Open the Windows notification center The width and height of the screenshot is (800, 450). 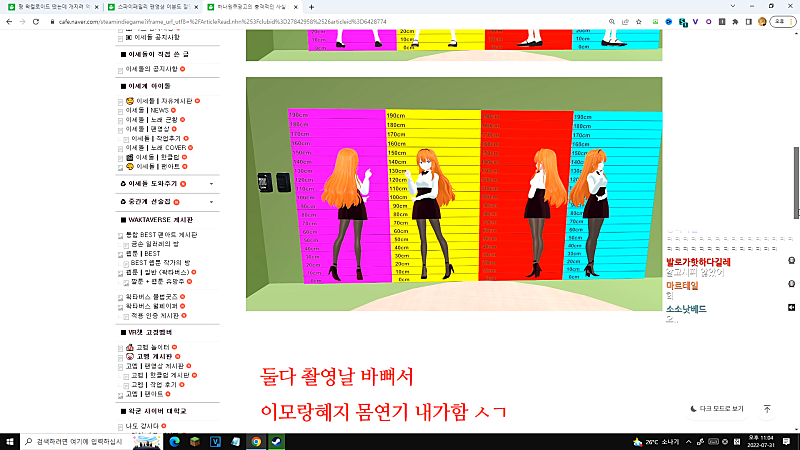(786, 441)
